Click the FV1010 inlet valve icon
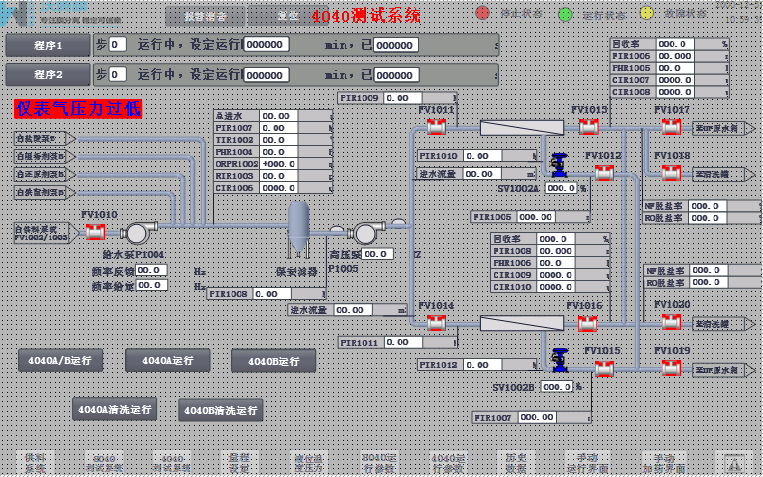763x477 pixels. pos(95,232)
